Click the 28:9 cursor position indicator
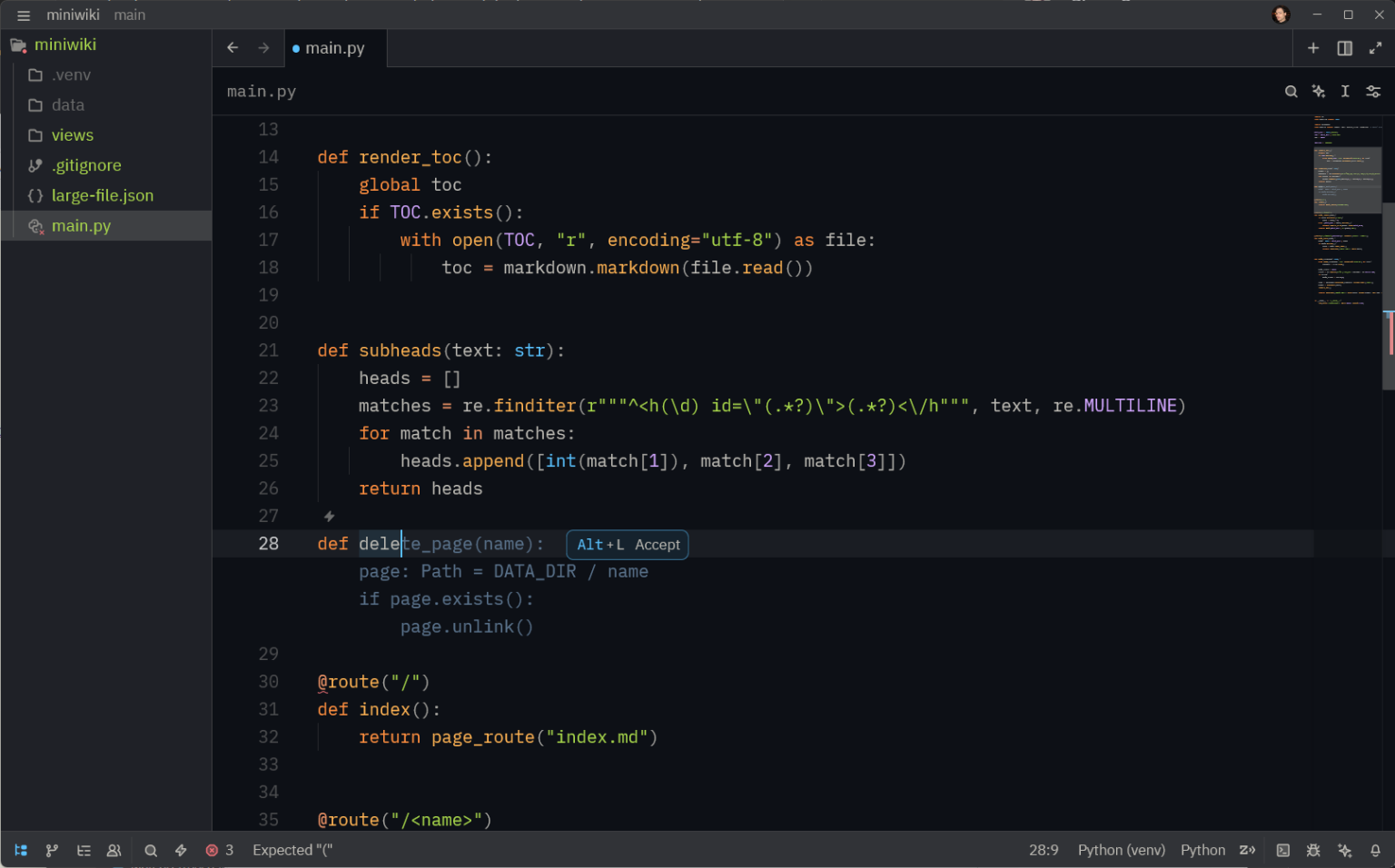The image size is (1395, 868). 1044,850
